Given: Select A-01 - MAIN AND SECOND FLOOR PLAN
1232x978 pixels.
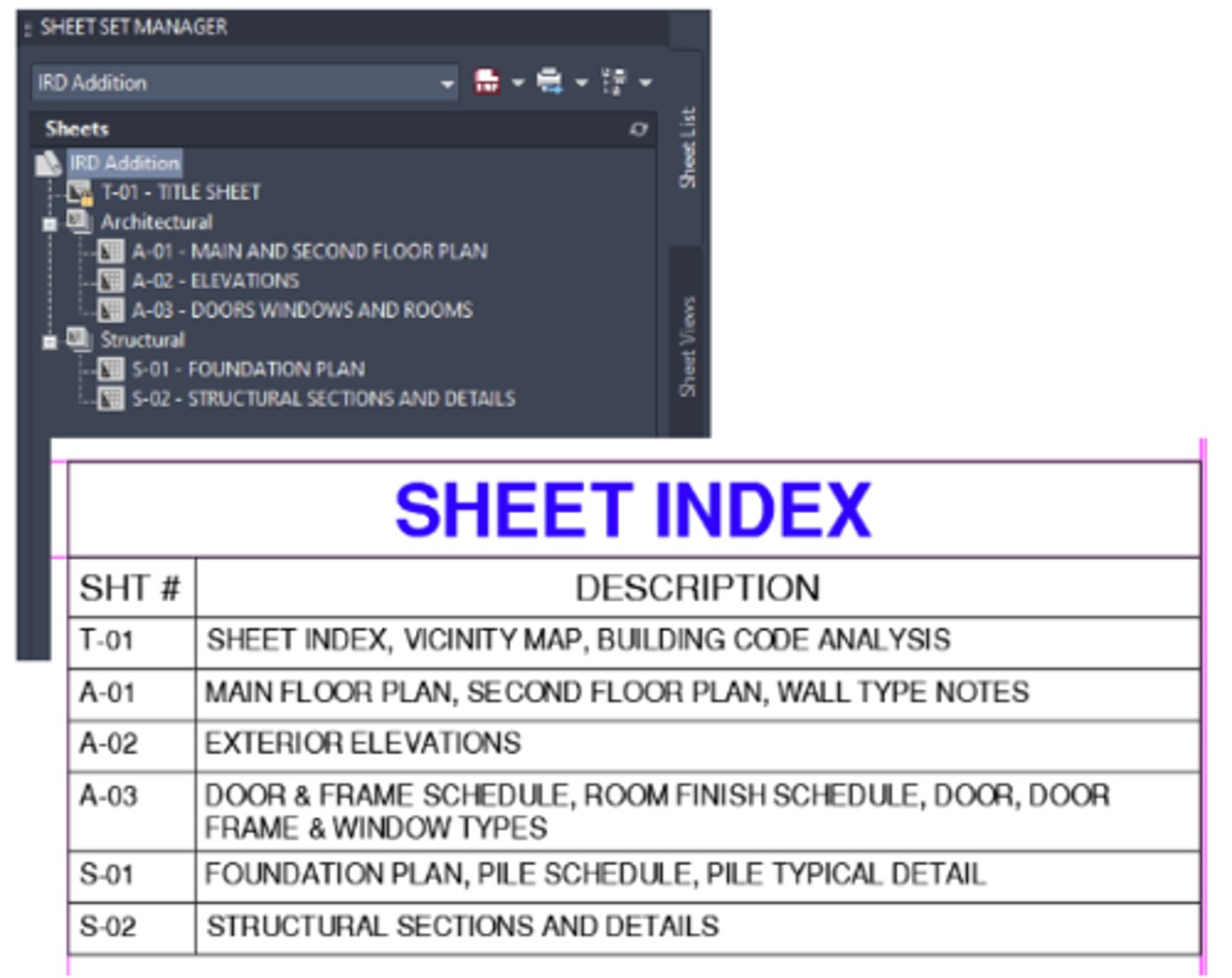Looking at the screenshot, I should pos(310,252).
